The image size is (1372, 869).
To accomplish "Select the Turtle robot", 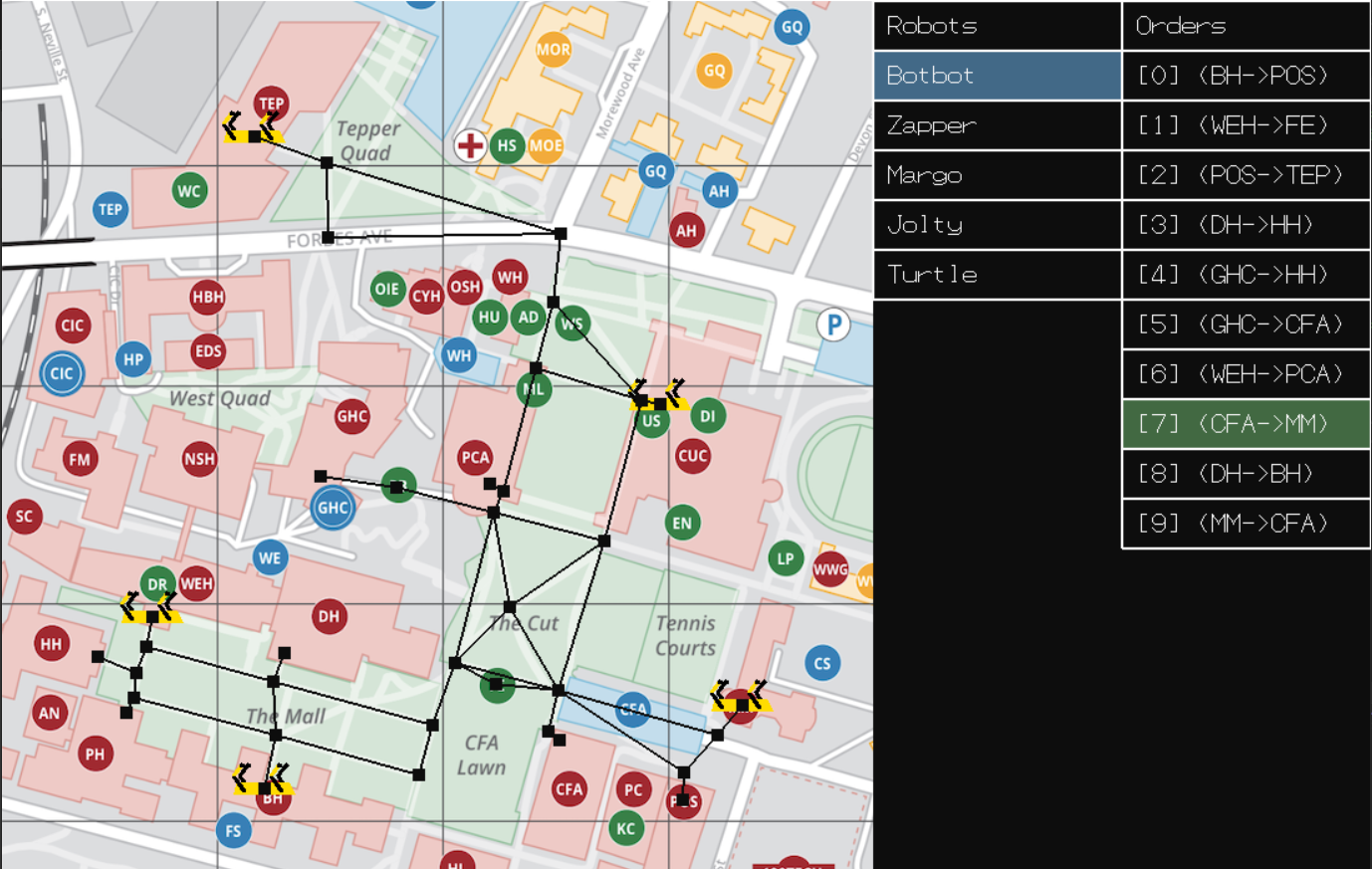I will [997, 275].
